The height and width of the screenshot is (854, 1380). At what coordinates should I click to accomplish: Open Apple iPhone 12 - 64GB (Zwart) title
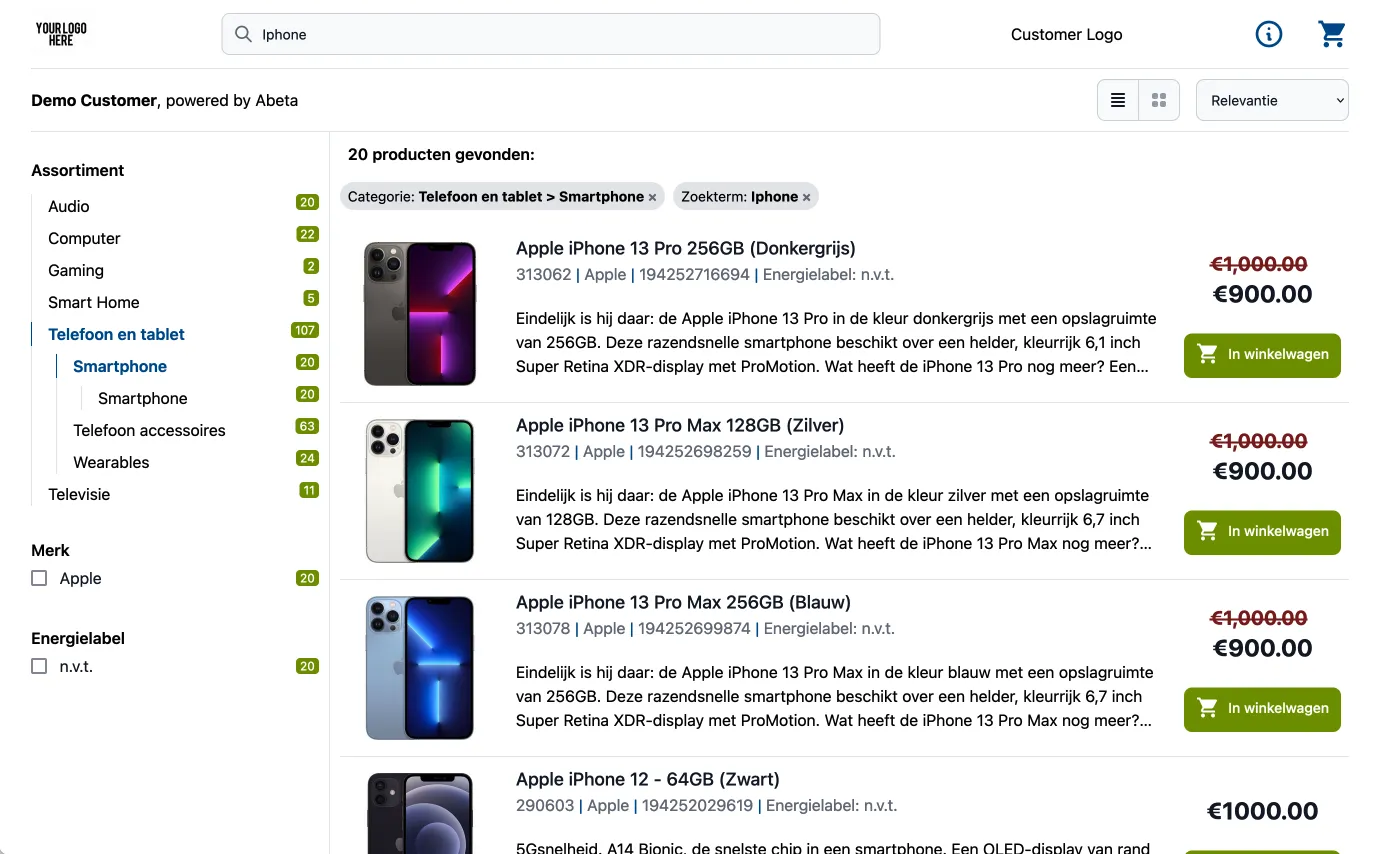[x=648, y=780]
